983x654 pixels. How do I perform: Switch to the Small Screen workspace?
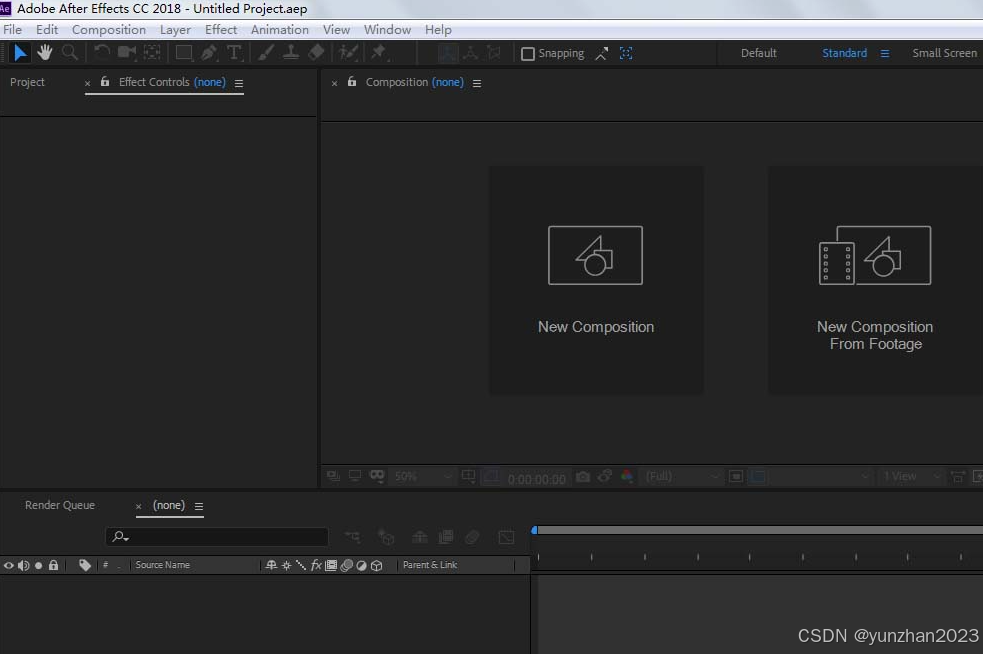tap(945, 53)
